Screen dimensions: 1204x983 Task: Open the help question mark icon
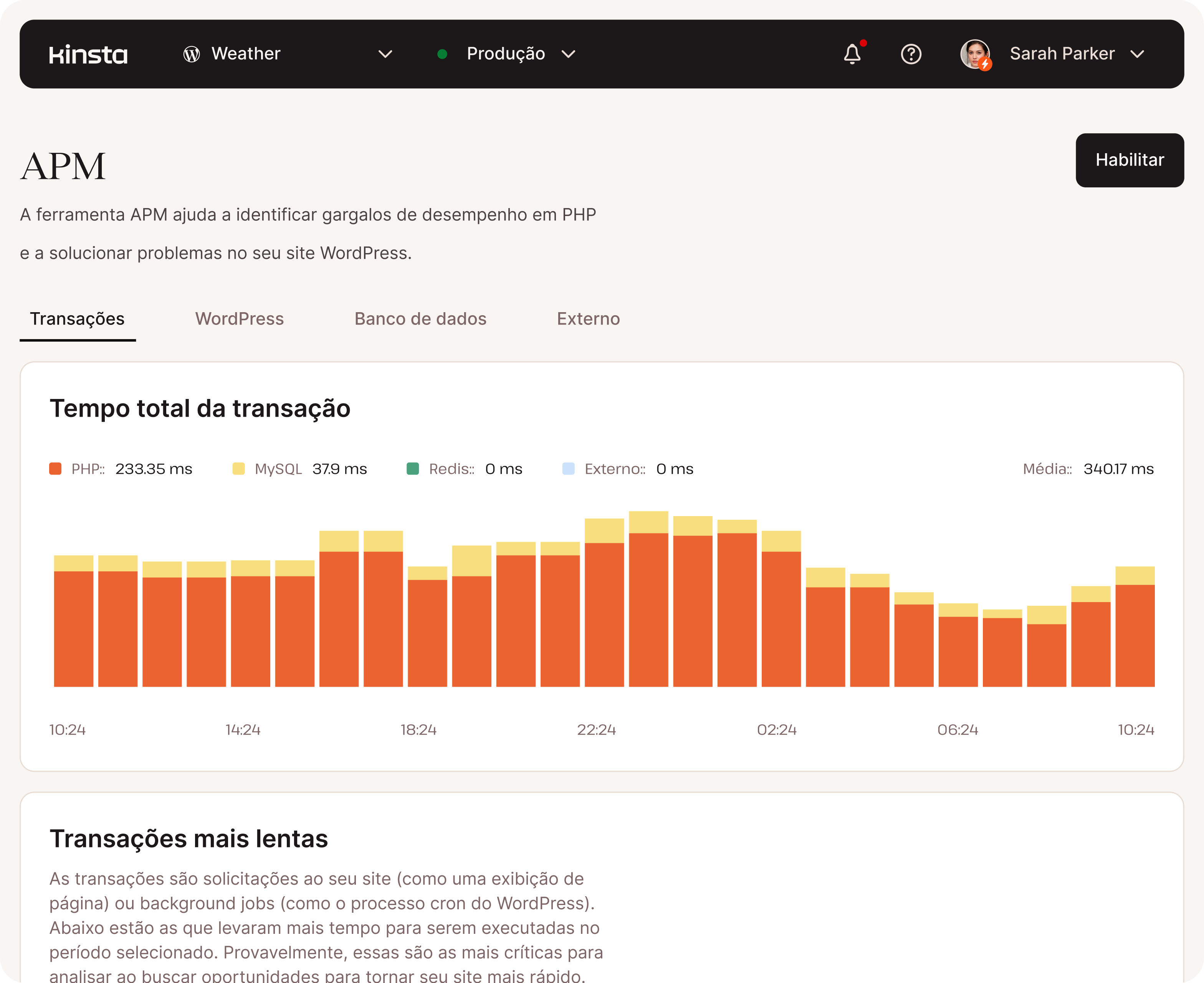point(911,55)
